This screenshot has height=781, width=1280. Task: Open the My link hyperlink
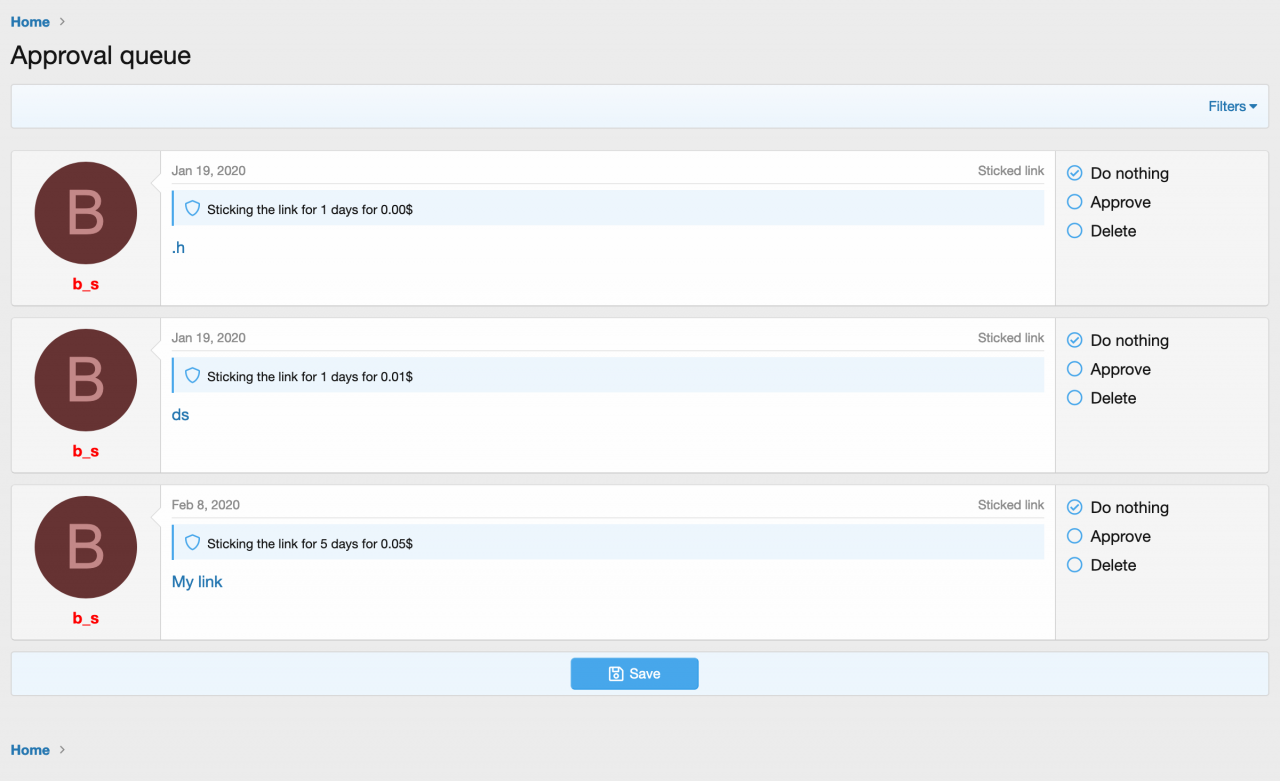pos(197,582)
